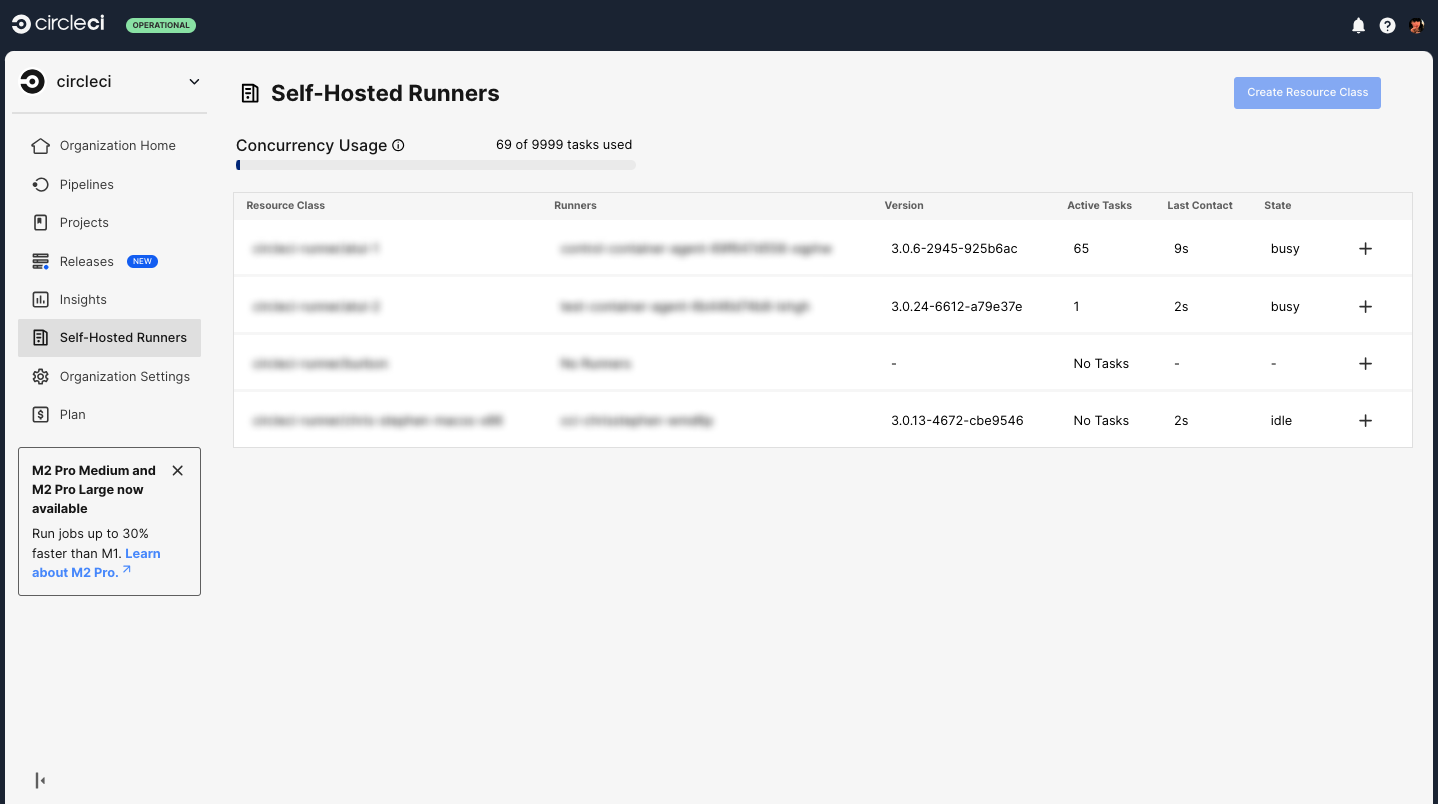Click the OPERATIONAL status badge
Screen dimensions: 1438x804
[x=161, y=25]
